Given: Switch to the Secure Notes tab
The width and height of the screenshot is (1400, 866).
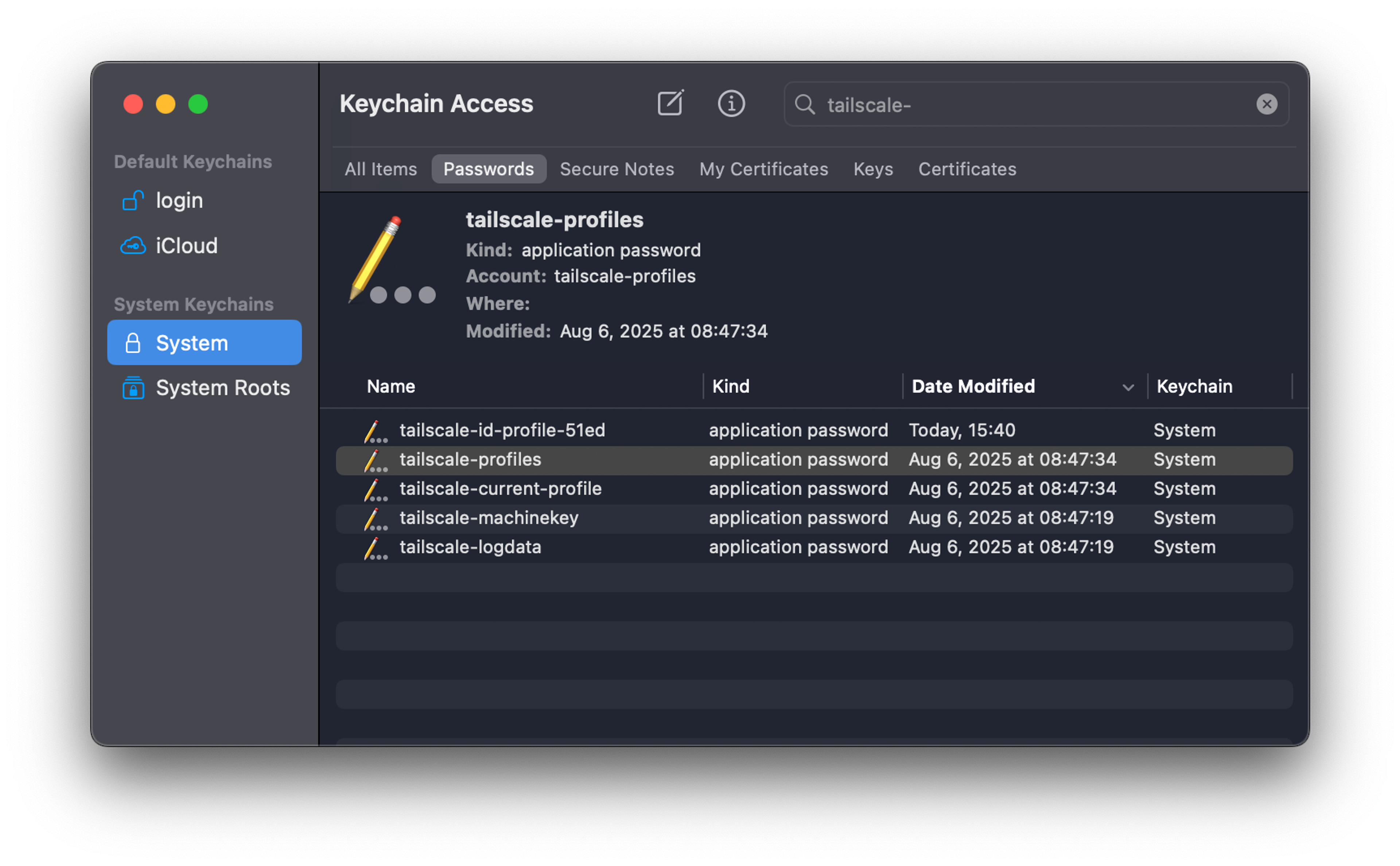Looking at the screenshot, I should (x=617, y=169).
